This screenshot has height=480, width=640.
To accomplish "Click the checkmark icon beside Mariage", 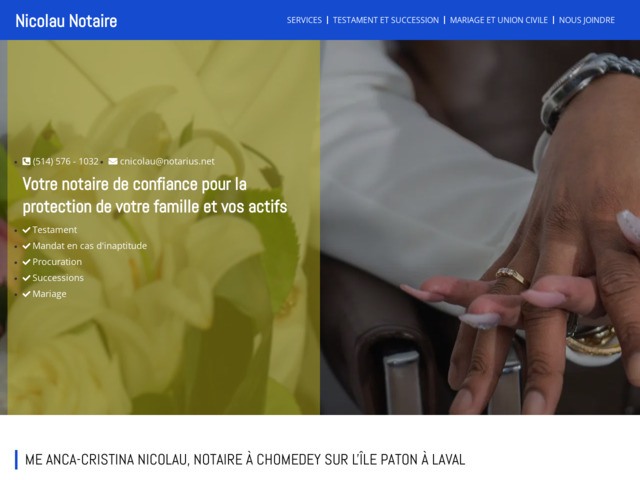I will [27, 294].
